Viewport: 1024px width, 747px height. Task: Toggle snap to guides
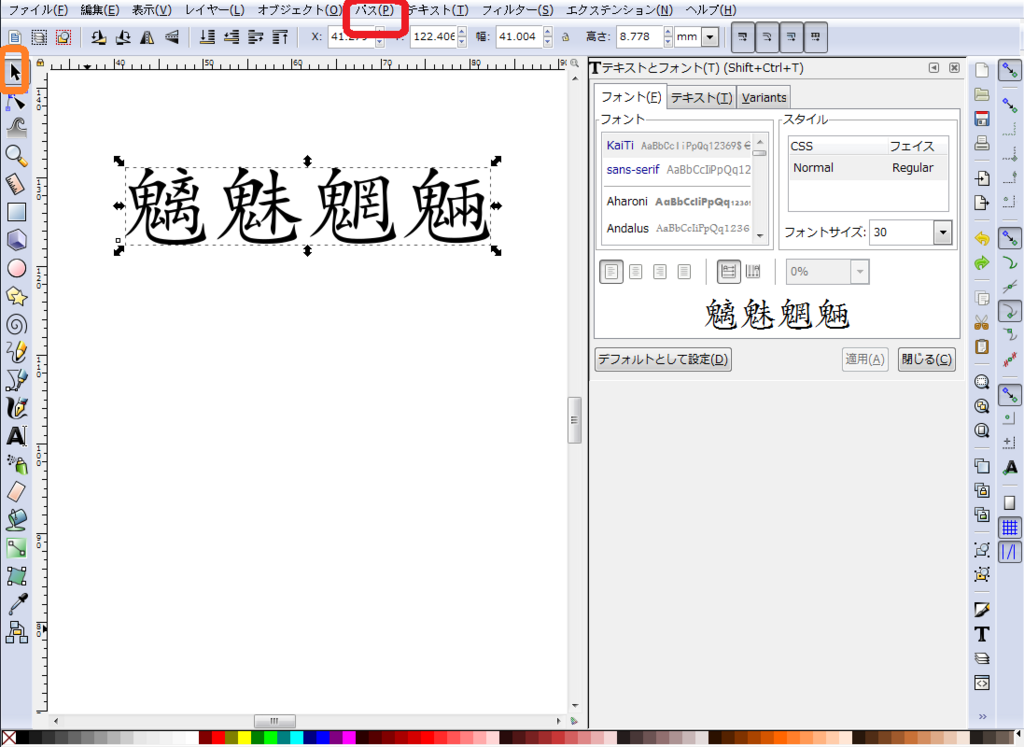(1010, 552)
